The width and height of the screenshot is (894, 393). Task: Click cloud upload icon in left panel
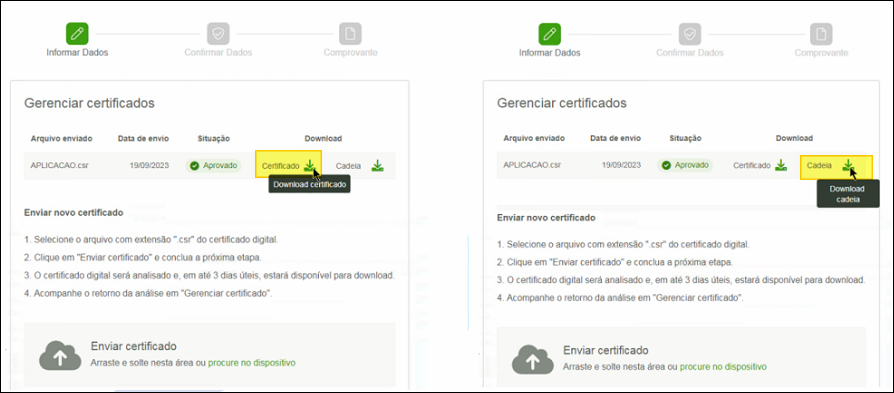[x=60, y=355]
